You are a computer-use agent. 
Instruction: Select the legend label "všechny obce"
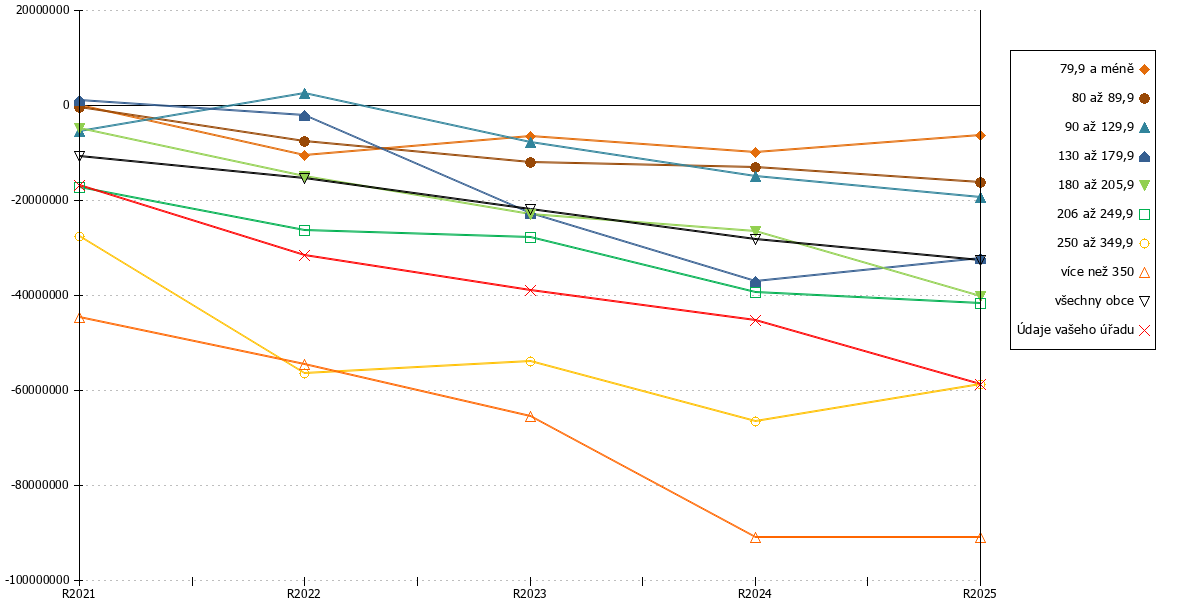1094,301
